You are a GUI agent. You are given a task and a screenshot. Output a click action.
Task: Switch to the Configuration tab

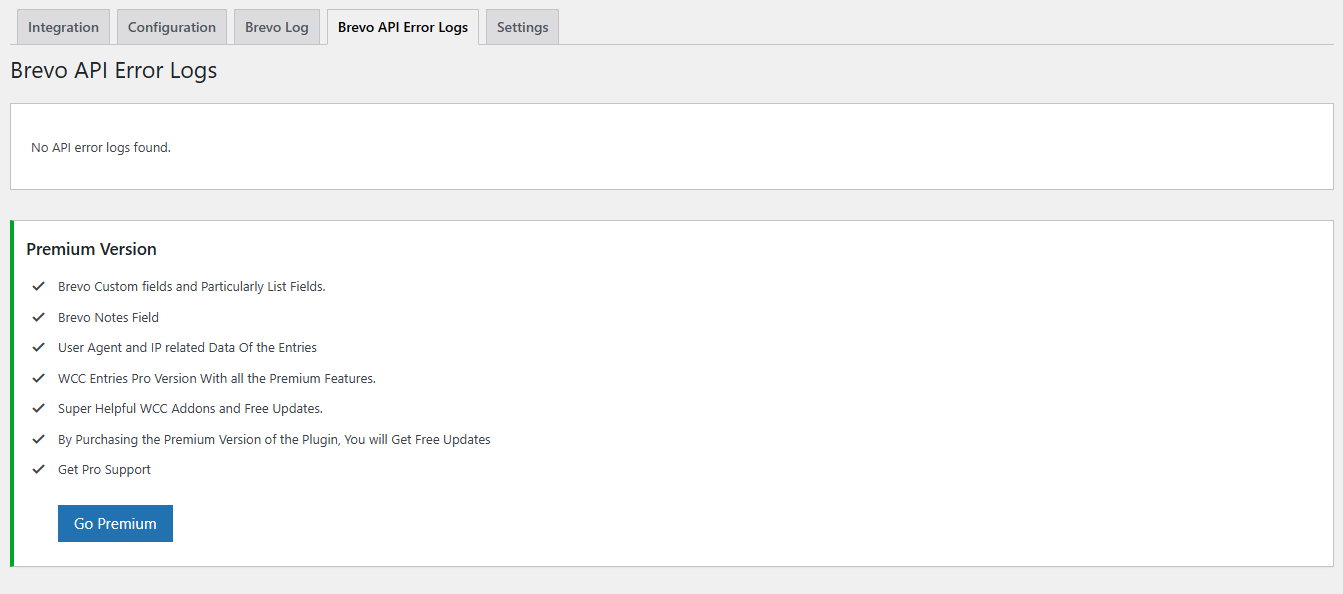click(172, 27)
